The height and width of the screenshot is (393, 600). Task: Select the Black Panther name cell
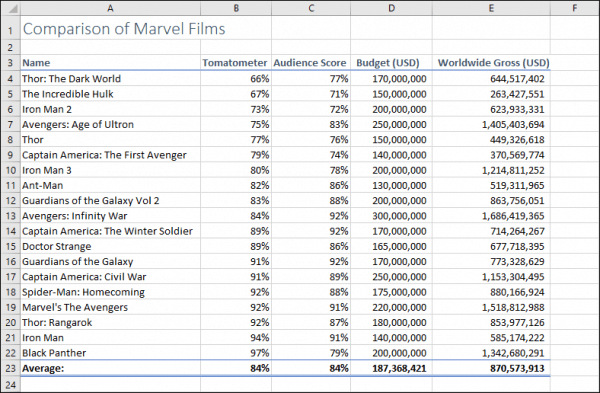[110, 353]
